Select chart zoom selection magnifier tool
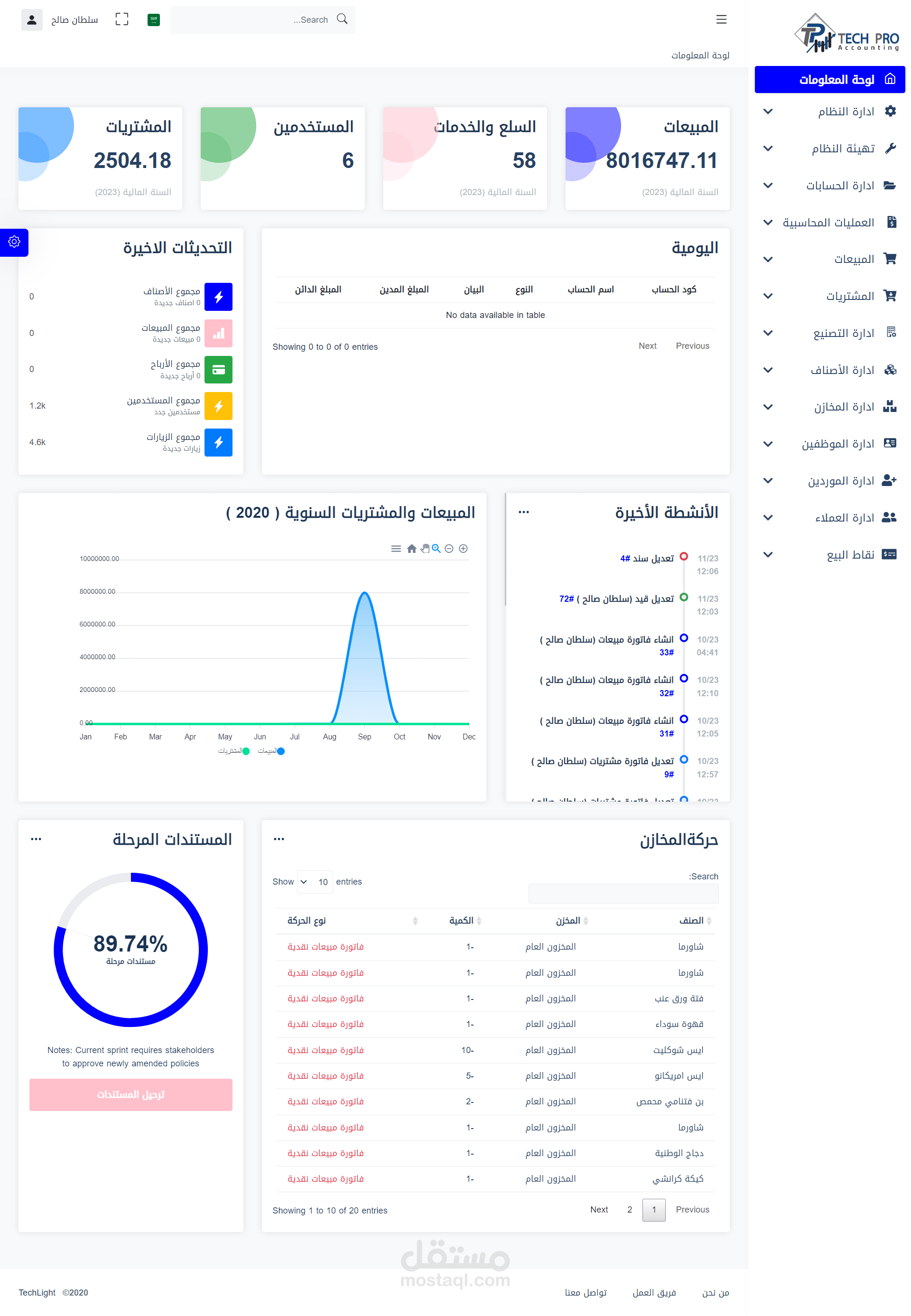 [436, 549]
